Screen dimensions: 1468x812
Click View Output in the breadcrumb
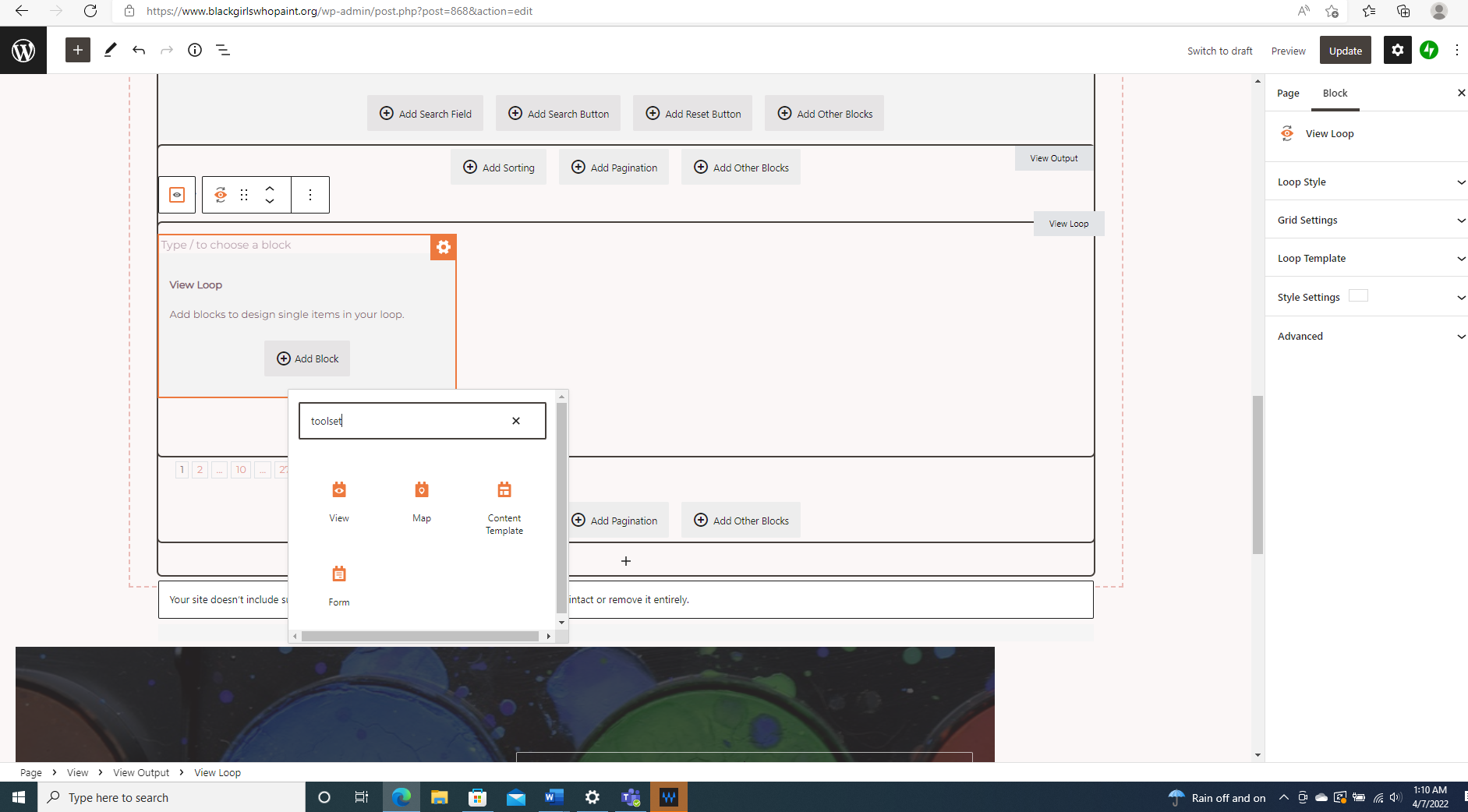tap(141, 772)
